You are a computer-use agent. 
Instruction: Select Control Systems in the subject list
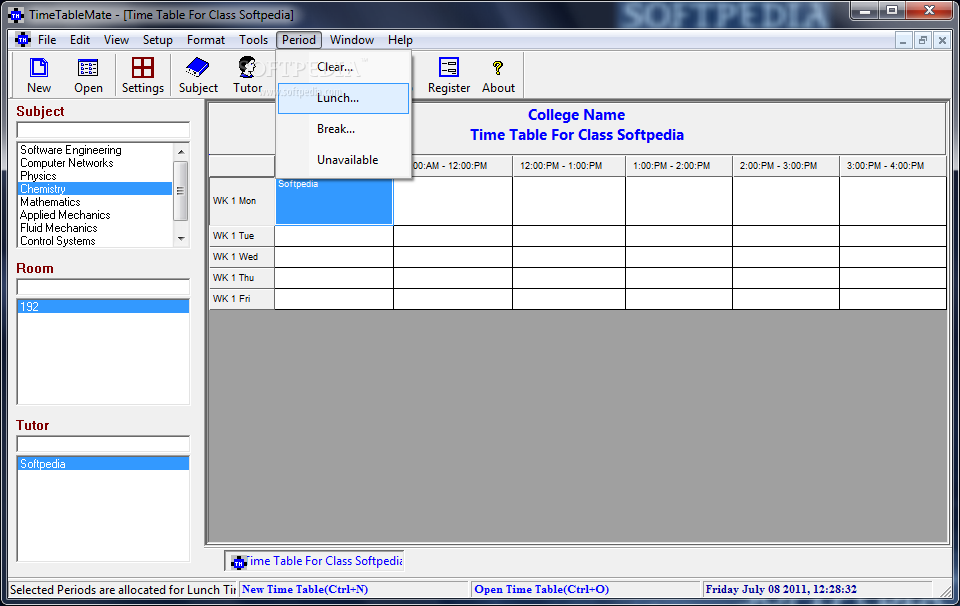(96, 241)
